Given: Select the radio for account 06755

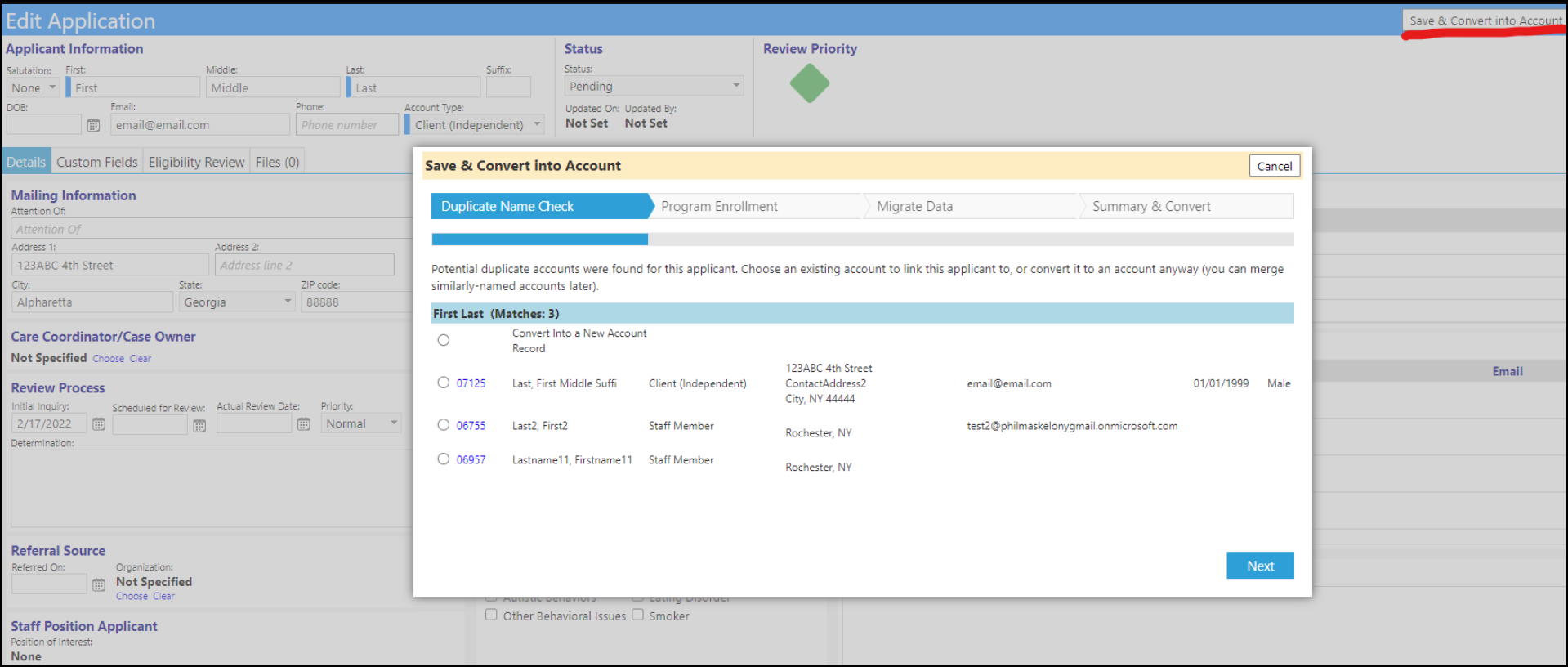Looking at the screenshot, I should [x=444, y=425].
